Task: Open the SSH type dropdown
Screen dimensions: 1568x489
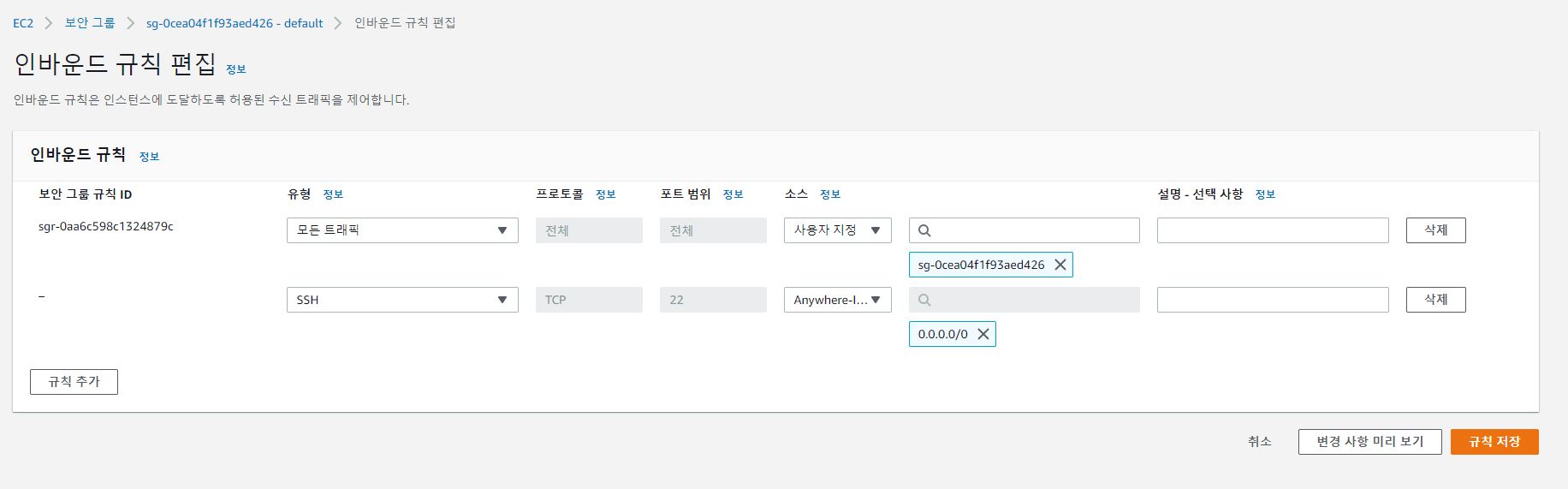Action: pyautogui.click(x=402, y=300)
